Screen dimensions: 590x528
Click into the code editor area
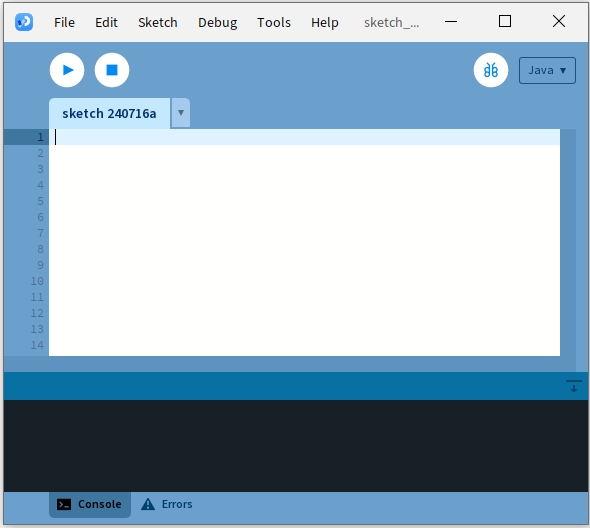(304, 242)
